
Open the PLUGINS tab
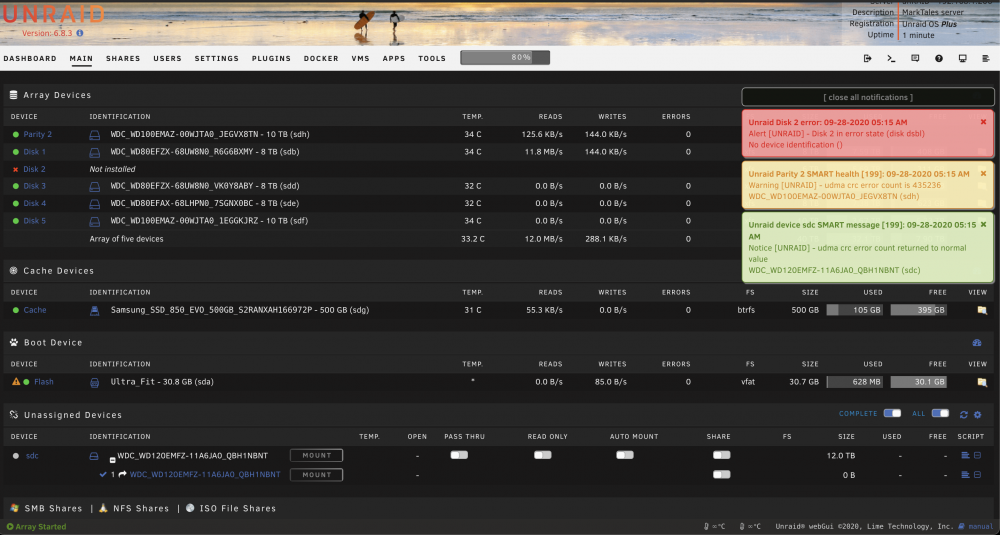(x=271, y=58)
